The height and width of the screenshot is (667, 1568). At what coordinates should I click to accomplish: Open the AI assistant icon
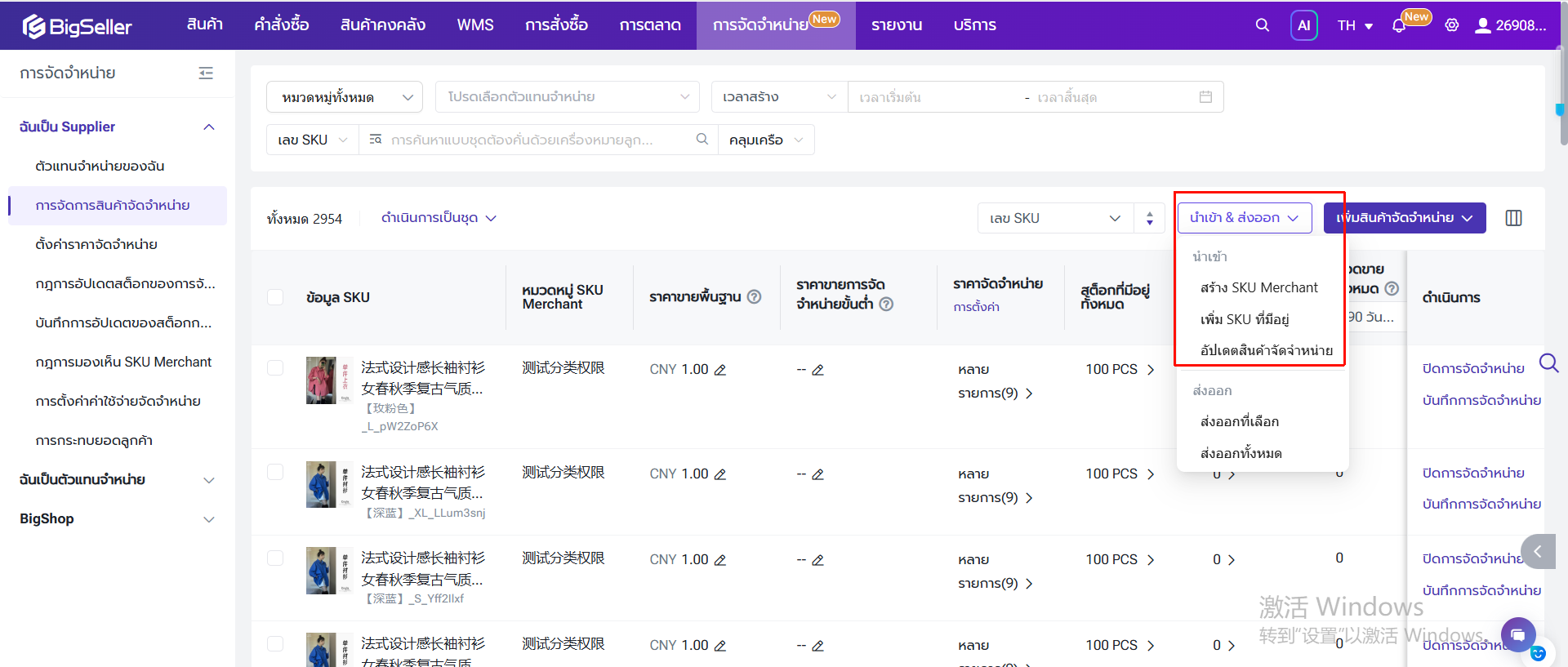[1303, 25]
